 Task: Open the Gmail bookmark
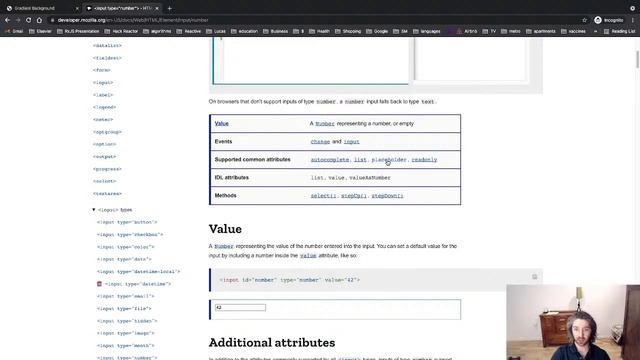14,31
